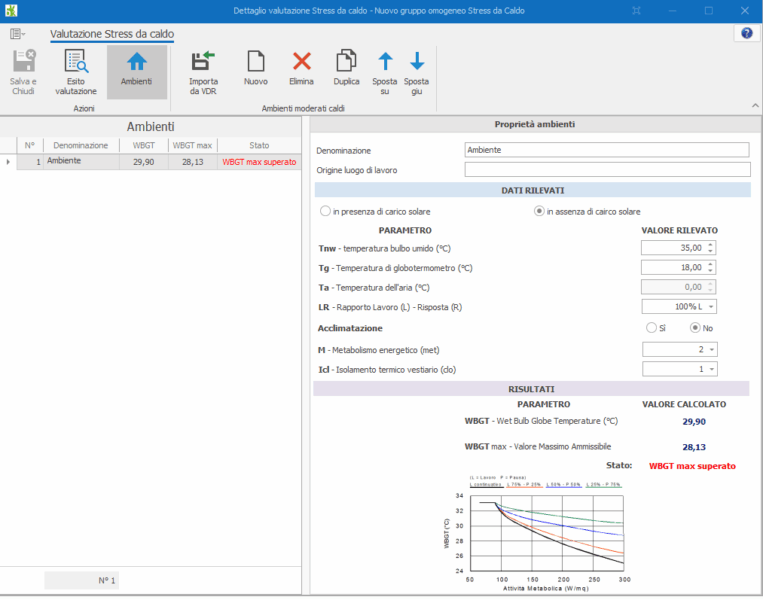Viewport: 763px width, 600px height.
Task: Click Origine luogo di lavoro field
Action: (x=607, y=169)
